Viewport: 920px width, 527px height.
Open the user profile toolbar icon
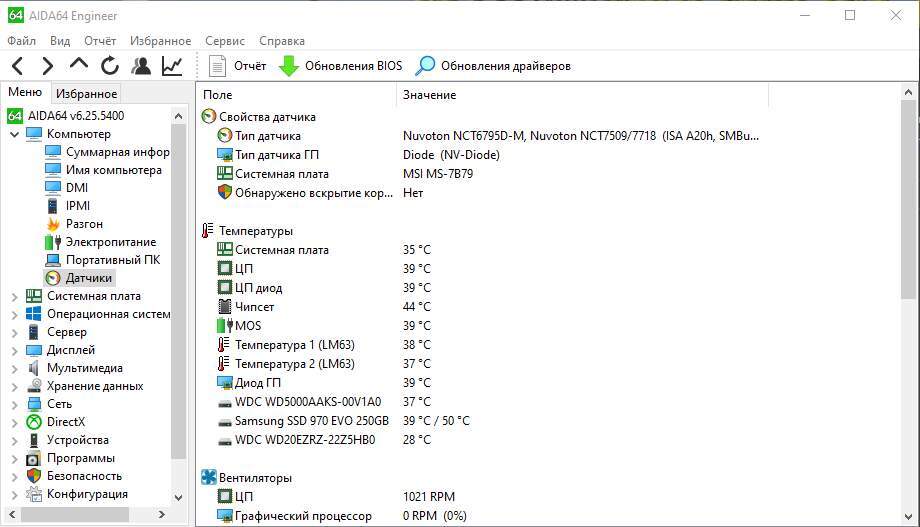coord(141,66)
